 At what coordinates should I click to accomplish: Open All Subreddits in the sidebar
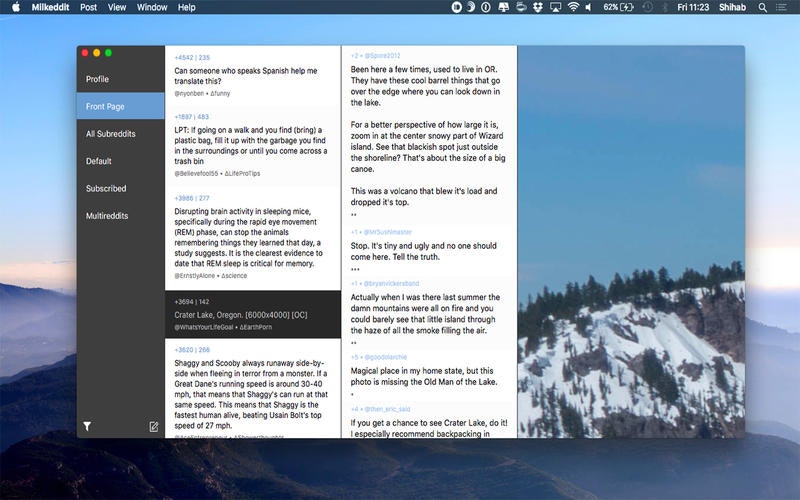point(120,134)
